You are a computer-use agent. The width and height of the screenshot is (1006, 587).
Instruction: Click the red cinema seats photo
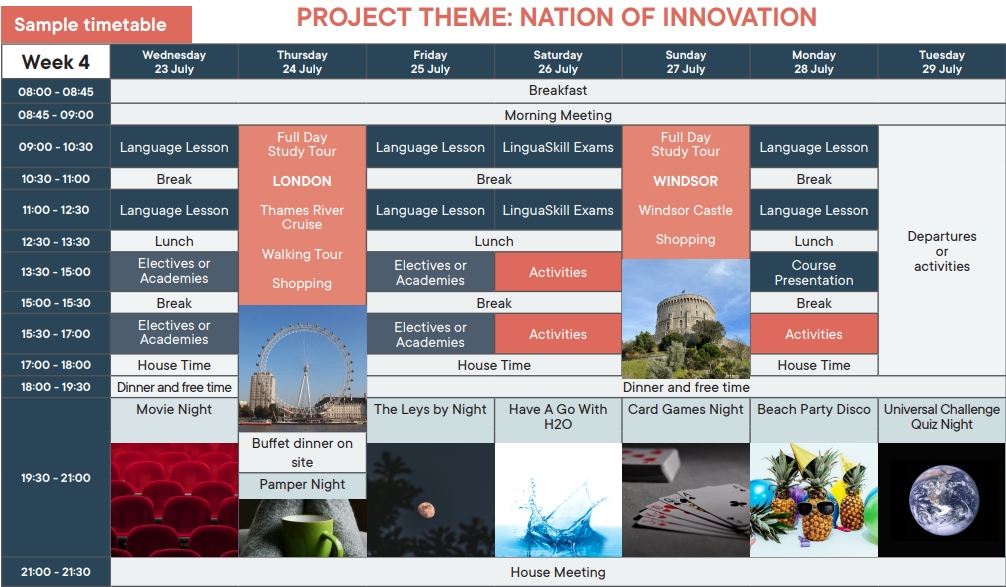pos(175,500)
